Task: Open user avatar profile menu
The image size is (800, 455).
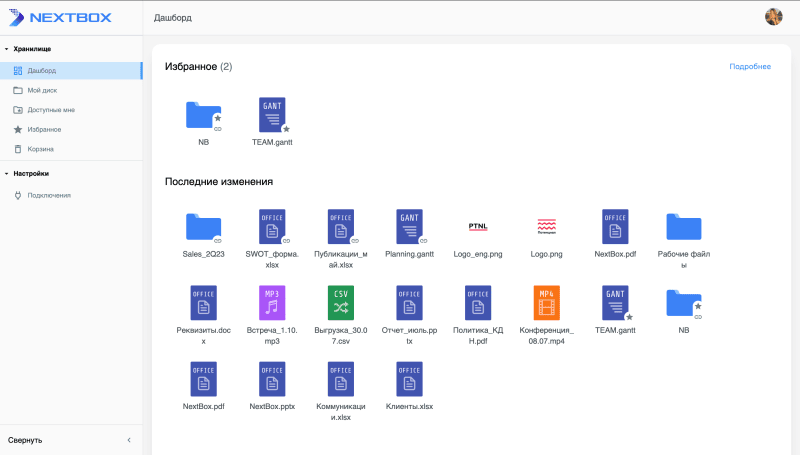Action: tap(773, 17)
